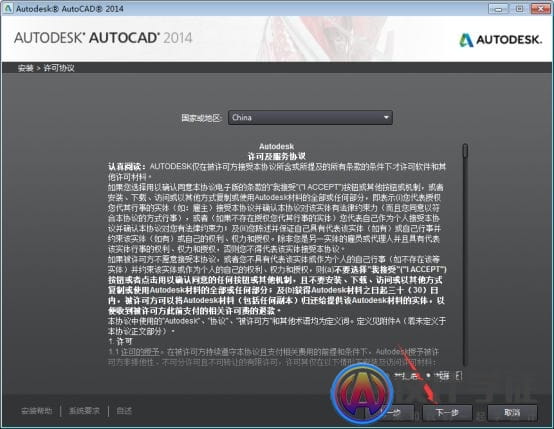Open the 安装帮助 installation help link
The height and width of the screenshot is (429, 554).
[37, 411]
